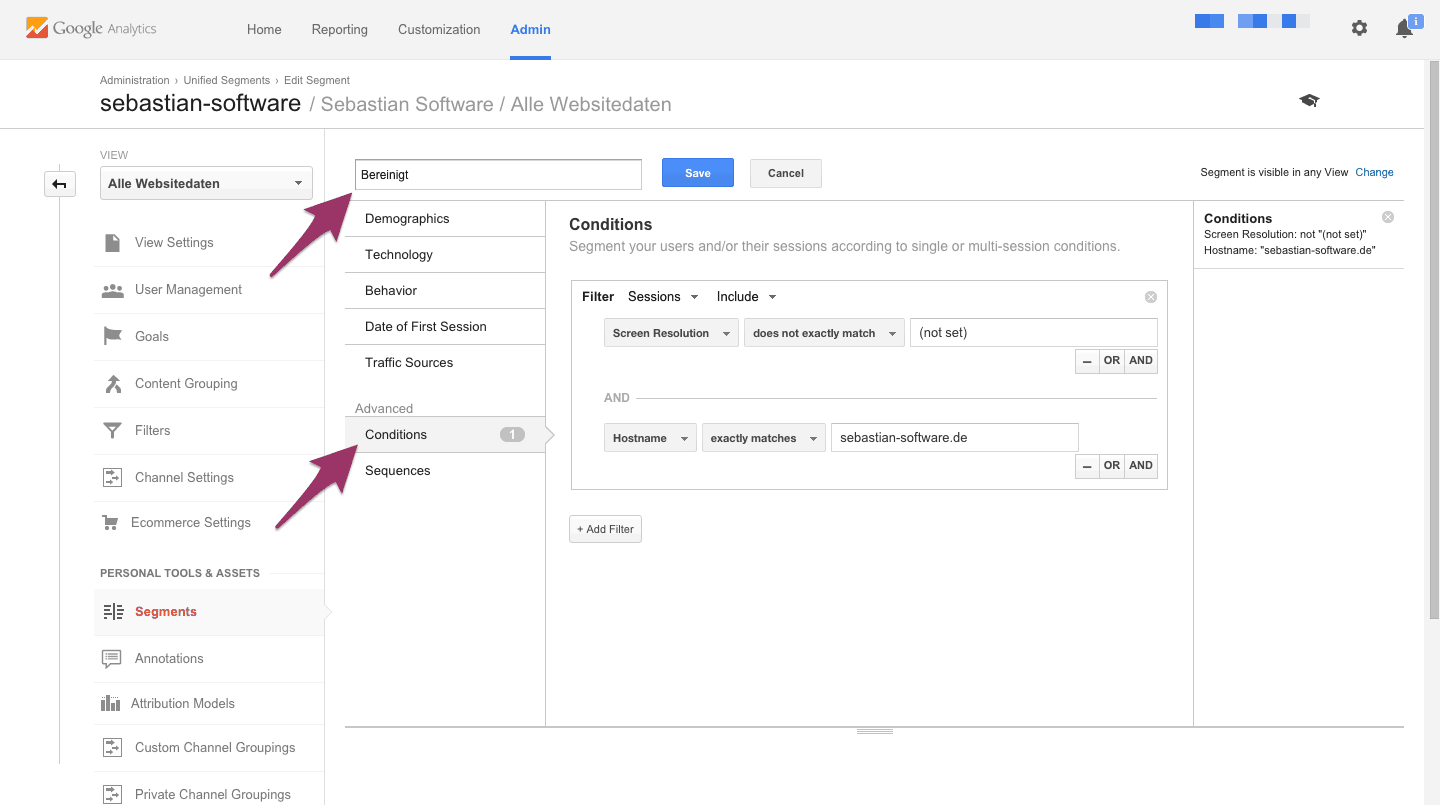The width and height of the screenshot is (1440, 805).
Task: Select Date of First Session category
Action: coord(445,327)
